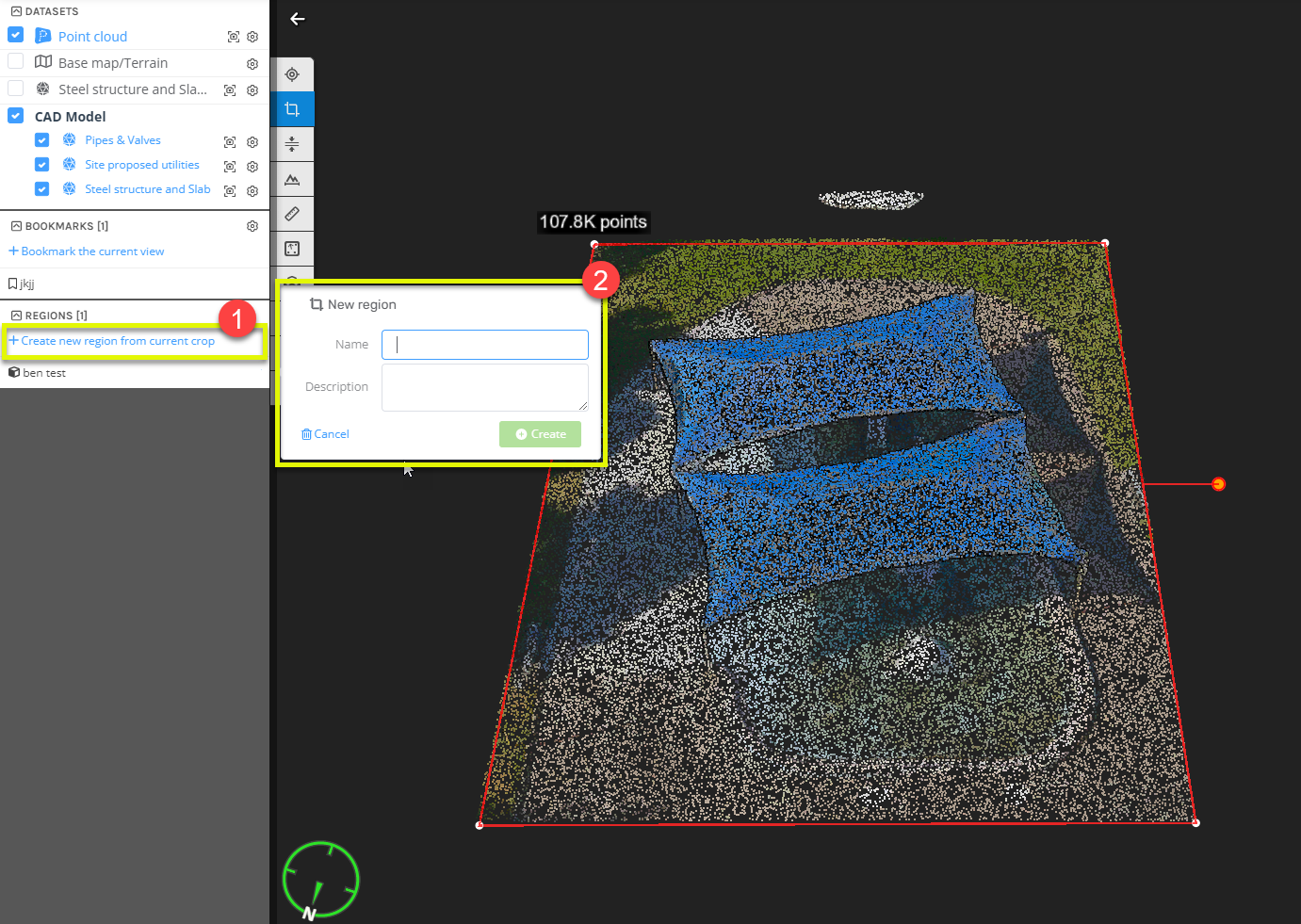The width and height of the screenshot is (1301, 924).
Task: Open settings for the Base map/Terrain dataset
Action: (252, 63)
